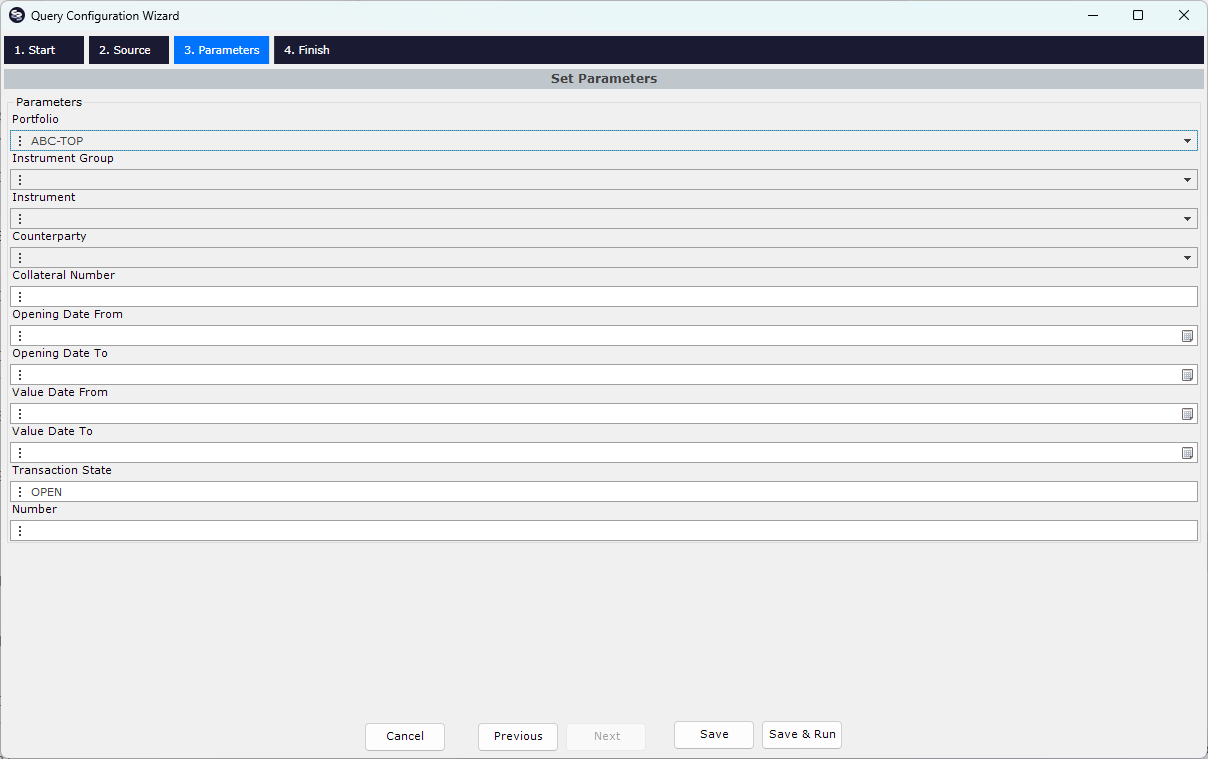Go to the 1. Start step tab
This screenshot has height=759, width=1208.
[43, 50]
